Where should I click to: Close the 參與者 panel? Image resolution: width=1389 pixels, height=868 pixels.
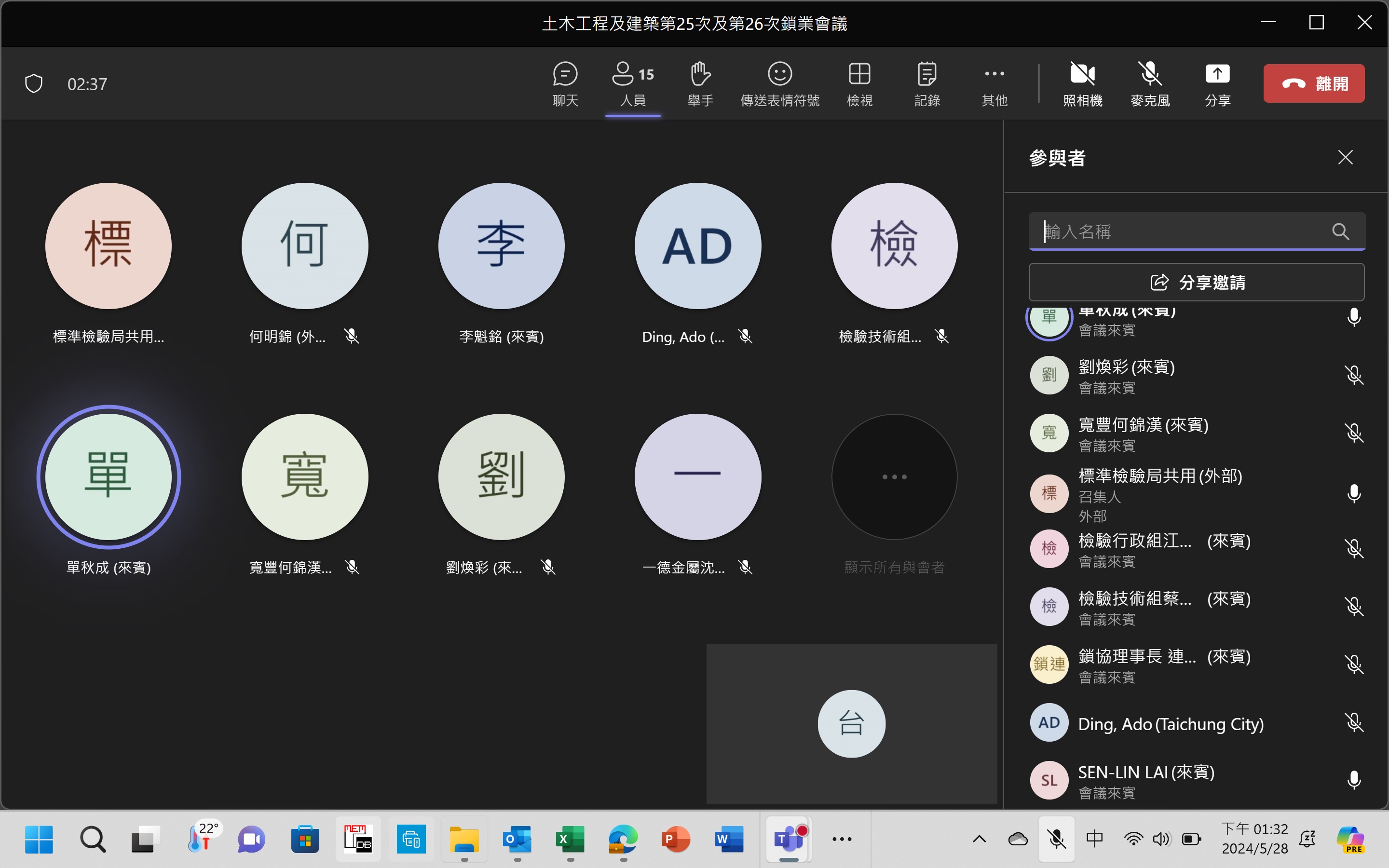1346,157
